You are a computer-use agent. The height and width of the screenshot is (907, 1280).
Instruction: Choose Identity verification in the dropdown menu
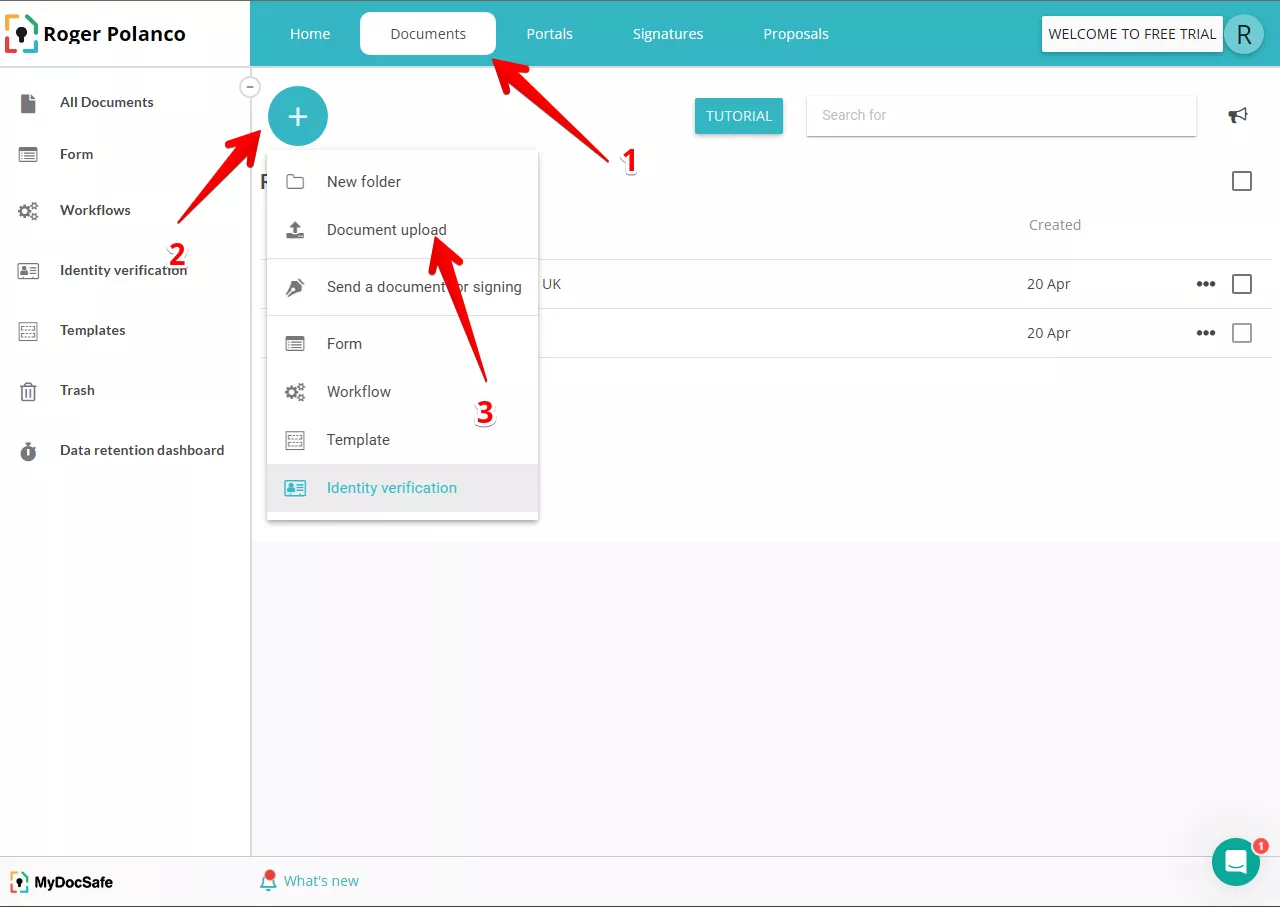[391, 488]
